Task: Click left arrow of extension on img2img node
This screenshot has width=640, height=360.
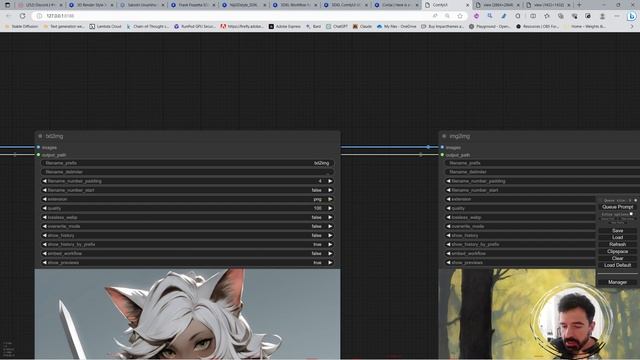Action: pos(449,199)
